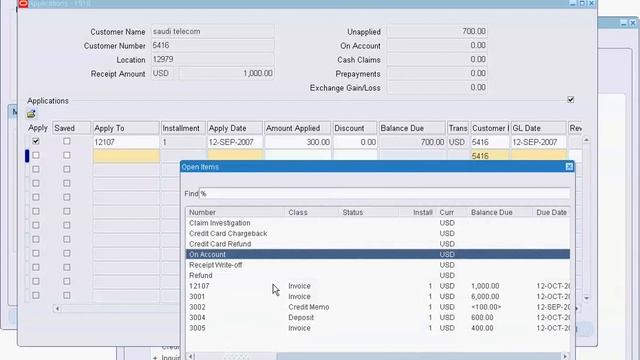The height and width of the screenshot is (360, 640).
Task: Click Exchange Gain/Loss amount field
Action: coord(437,87)
